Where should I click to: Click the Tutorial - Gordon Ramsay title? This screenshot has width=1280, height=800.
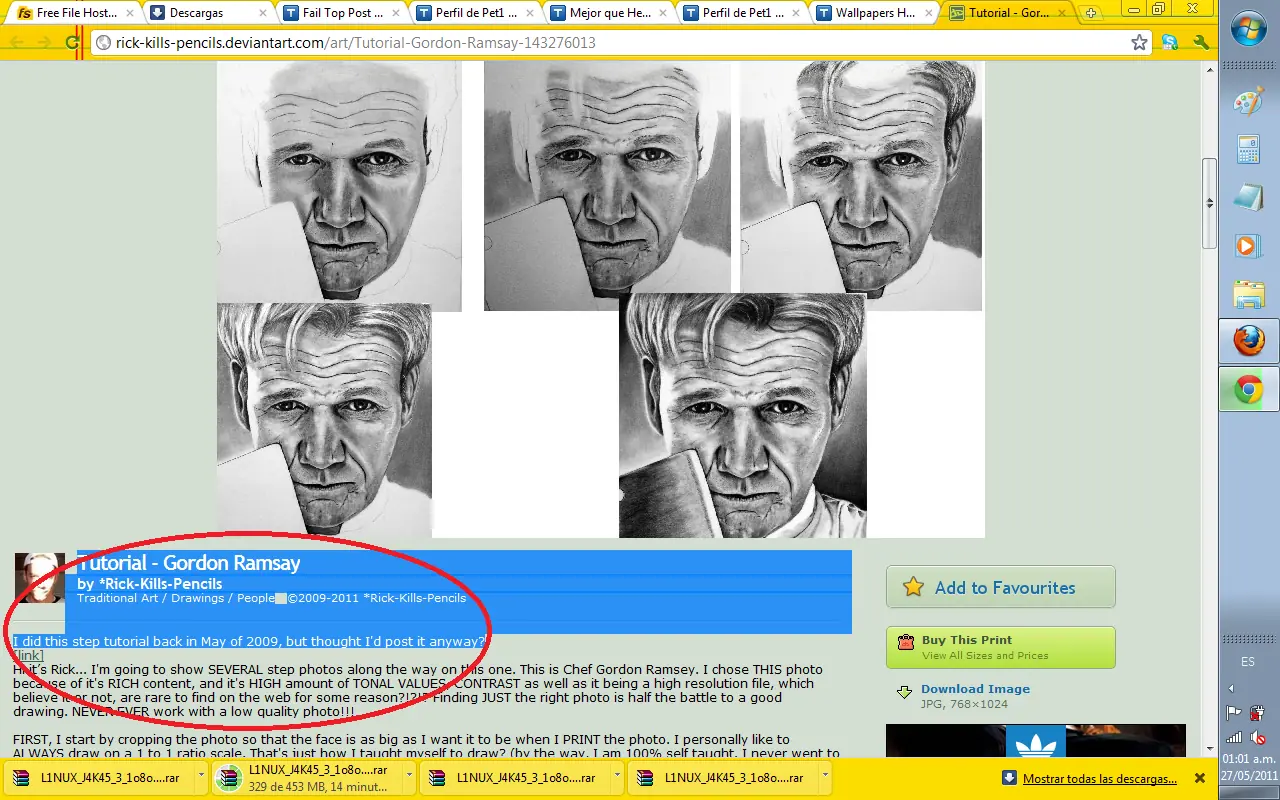[189, 563]
